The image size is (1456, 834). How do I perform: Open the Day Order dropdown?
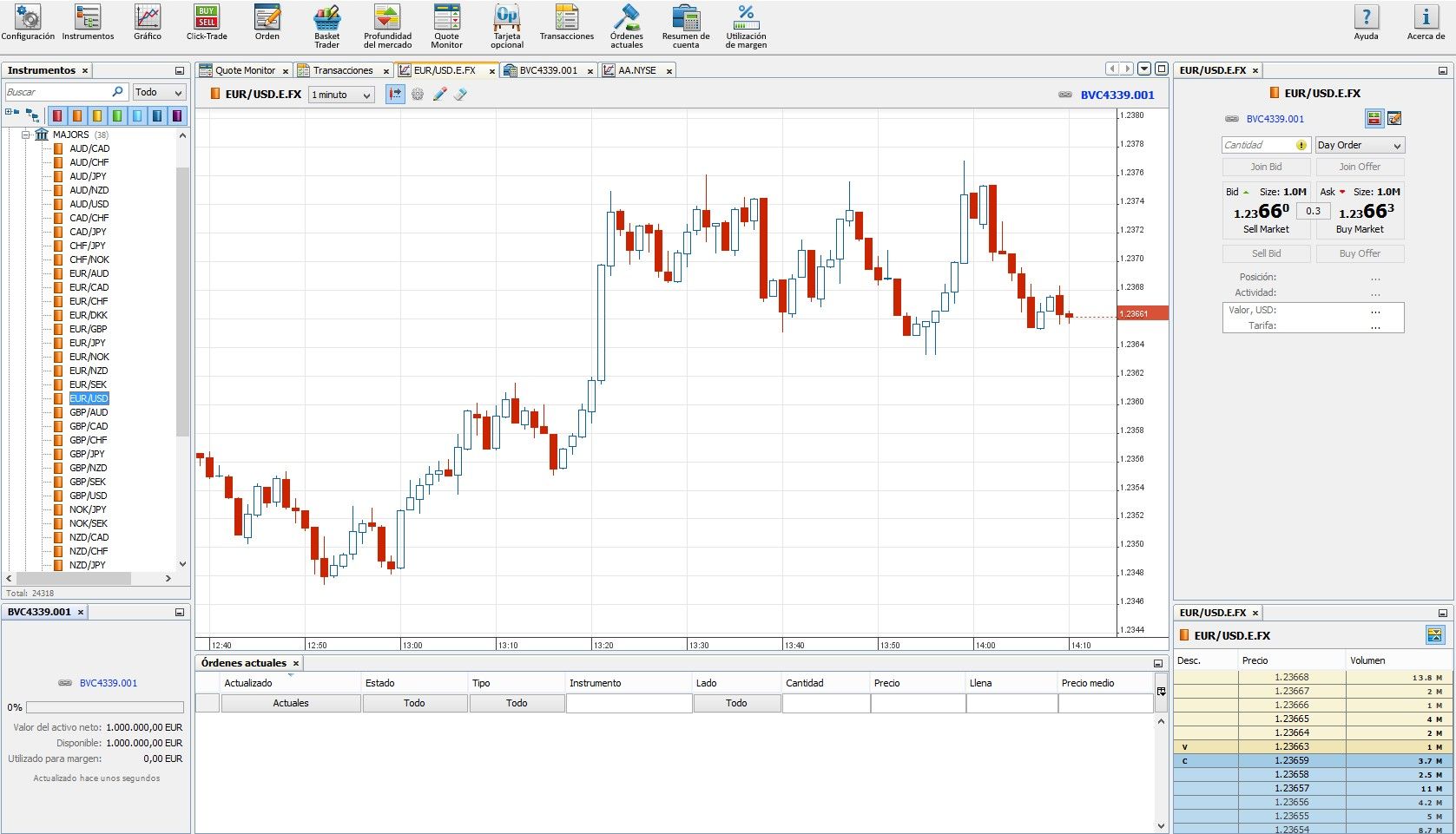[x=1359, y=145]
